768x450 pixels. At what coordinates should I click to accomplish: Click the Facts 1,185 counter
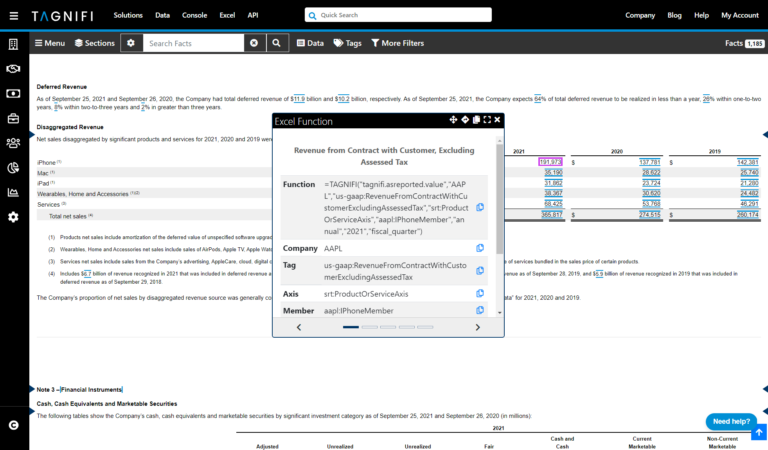tap(744, 43)
